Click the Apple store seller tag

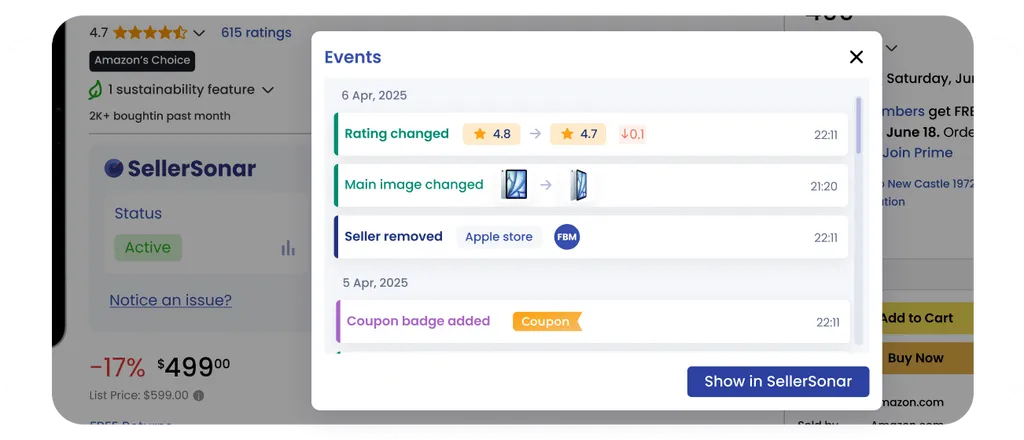[x=499, y=237]
